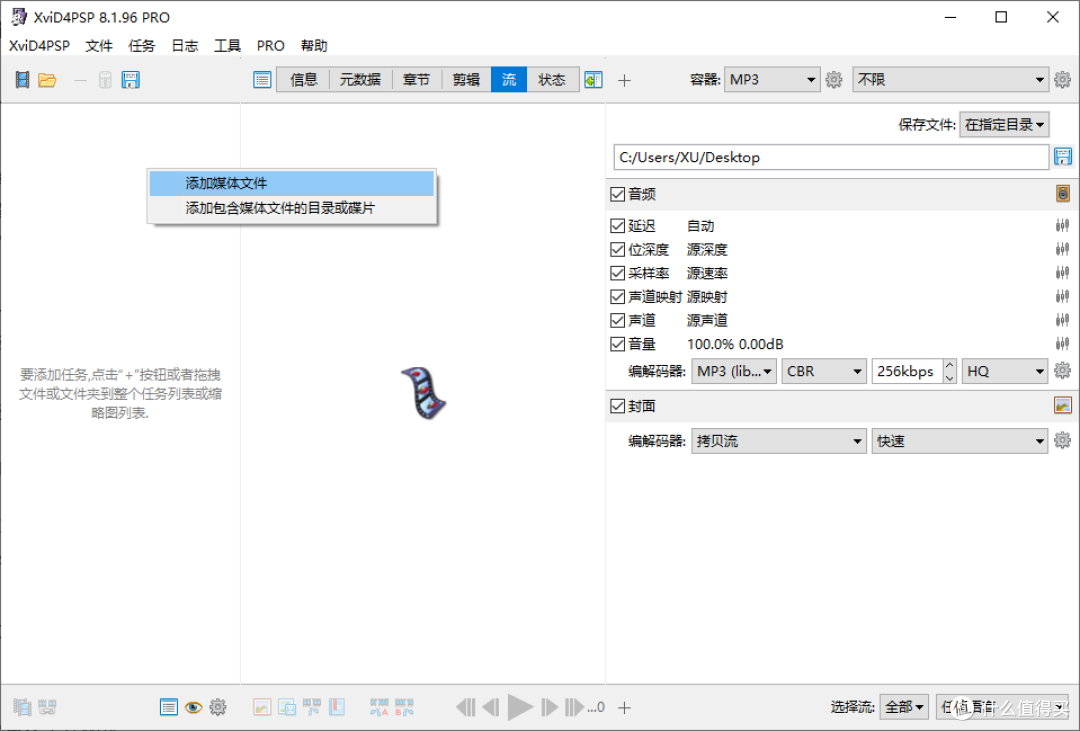The width and height of the screenshot is (1080, 731).
Task: Open container settings gear beside MP3 dropdown
Action: click(x=833, y=80)
